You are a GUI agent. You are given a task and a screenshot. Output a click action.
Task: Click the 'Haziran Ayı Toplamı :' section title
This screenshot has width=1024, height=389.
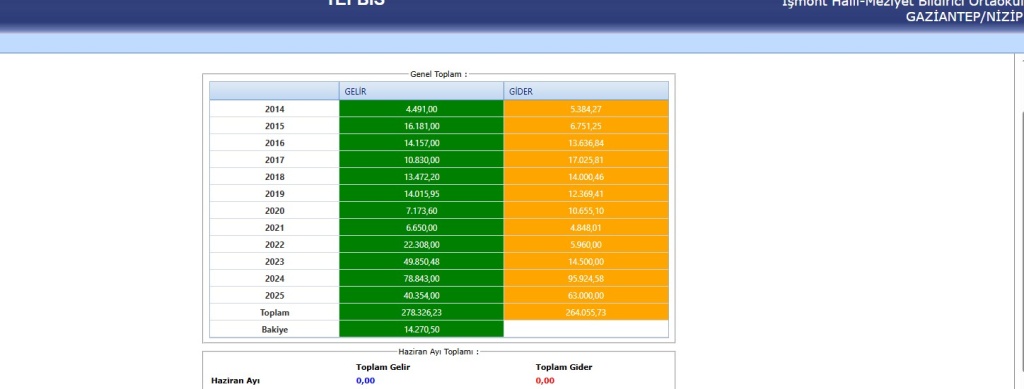438,352
